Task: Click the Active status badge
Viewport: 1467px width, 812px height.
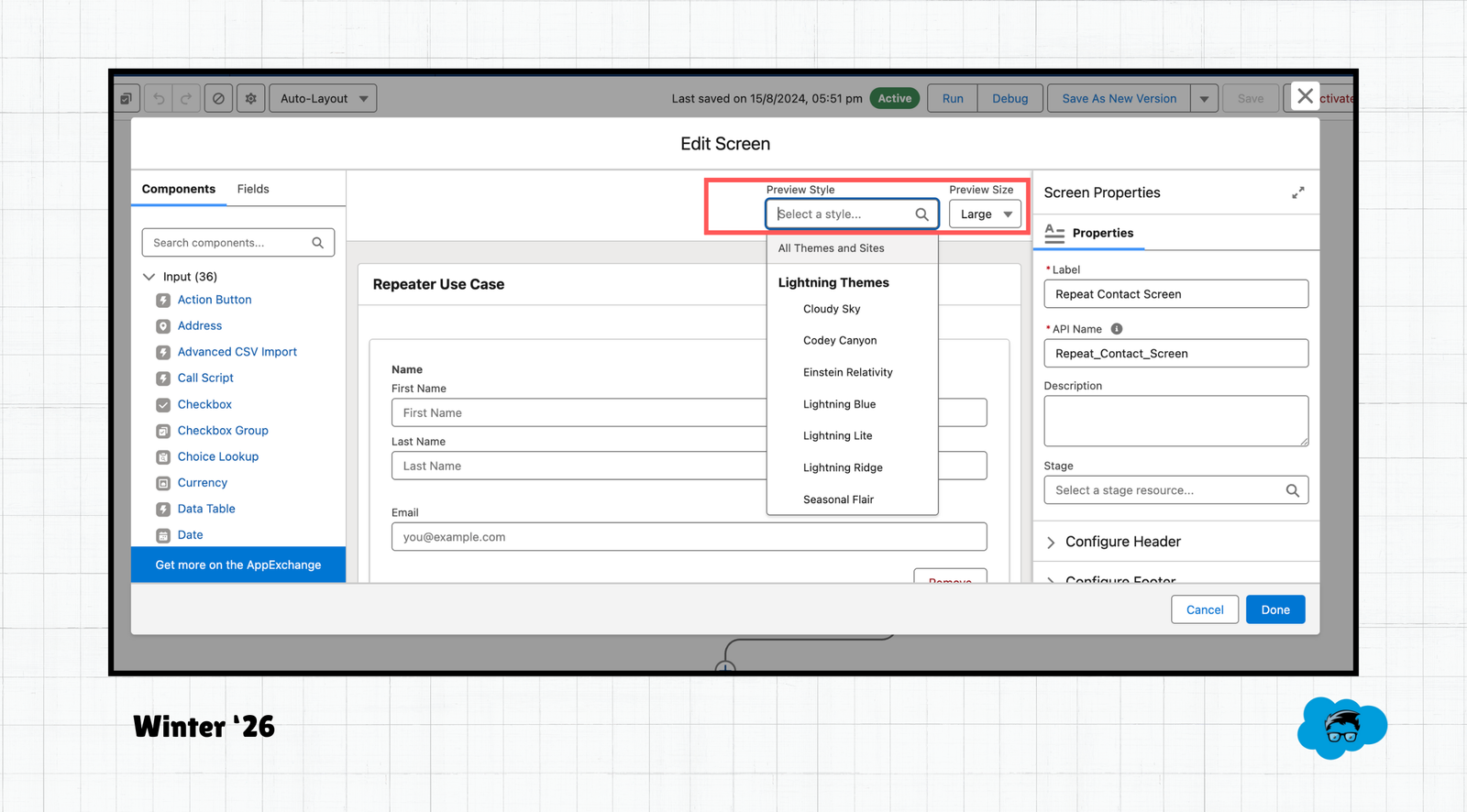Action: pyautogui.click(x=894, y=98)
